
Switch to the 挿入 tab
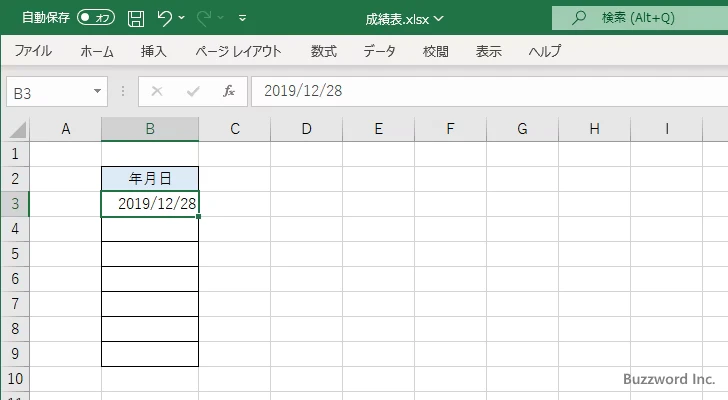click(154, 51)
